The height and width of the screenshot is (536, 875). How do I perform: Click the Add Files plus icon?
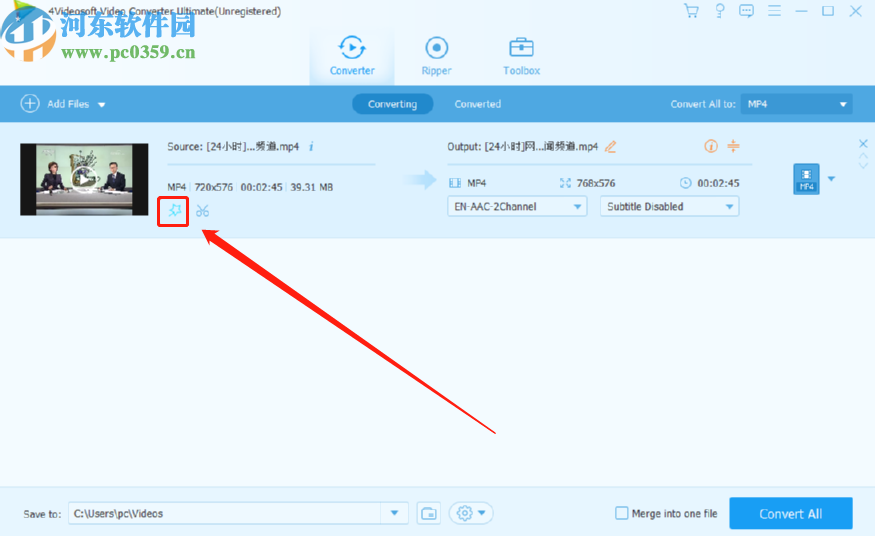[30, 104]
